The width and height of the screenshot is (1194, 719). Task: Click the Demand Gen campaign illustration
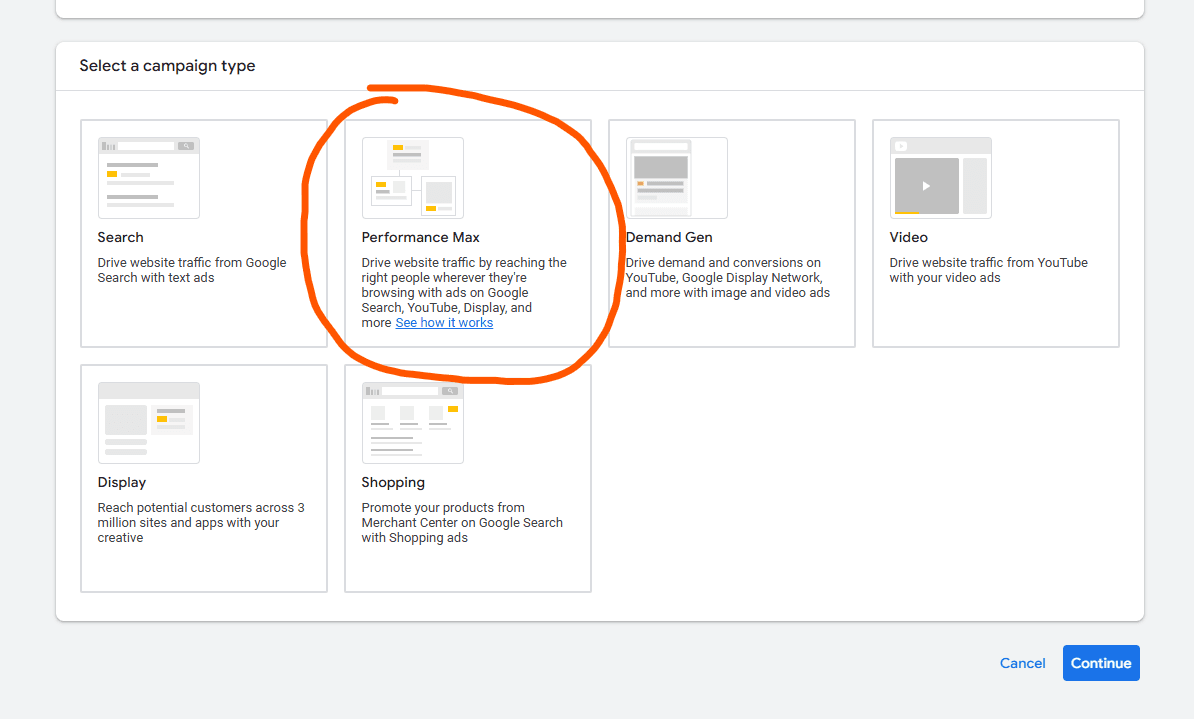click(676, 178)
